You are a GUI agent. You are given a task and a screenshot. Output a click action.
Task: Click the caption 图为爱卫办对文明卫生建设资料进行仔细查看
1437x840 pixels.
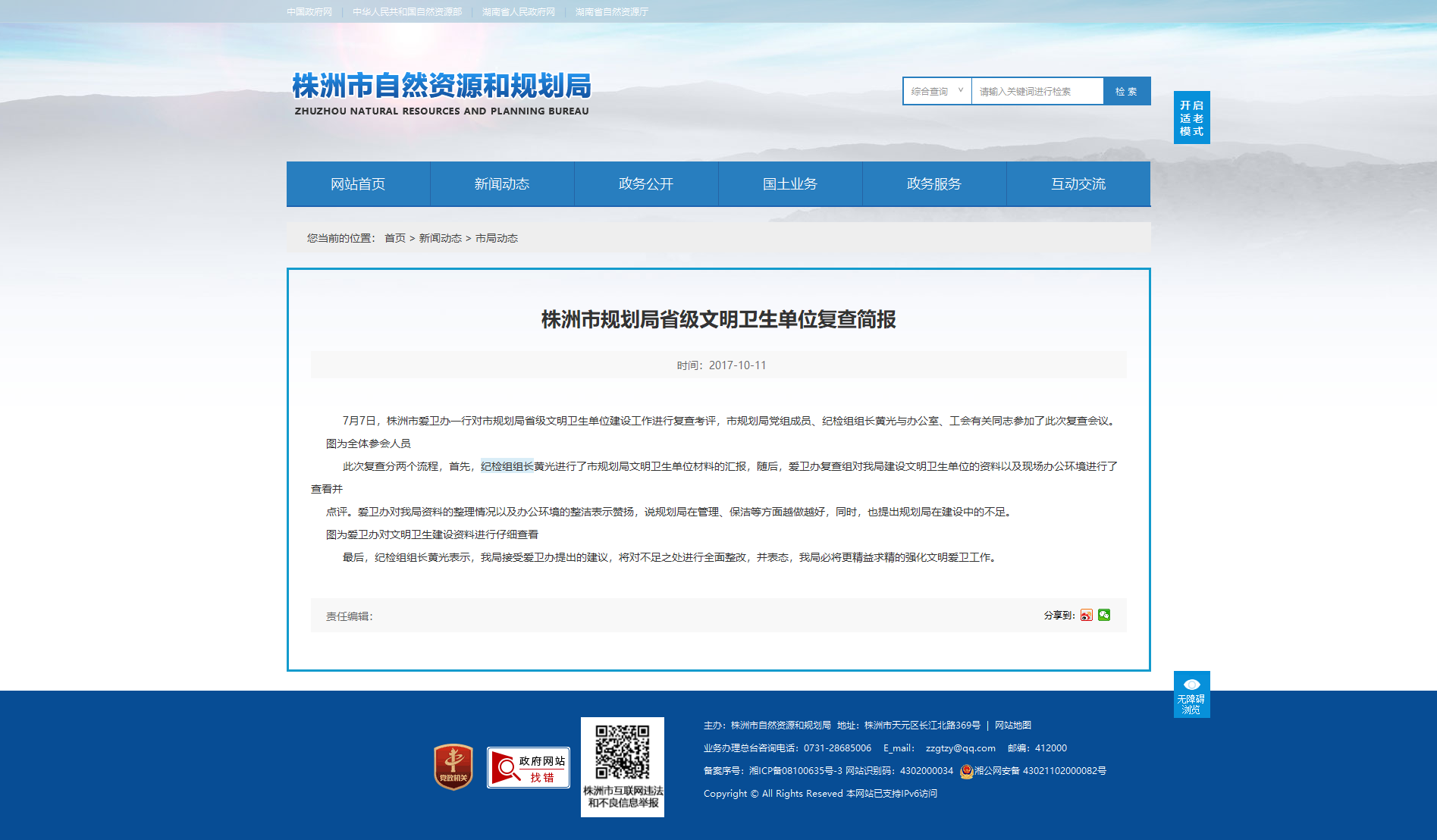pos(432,534)
